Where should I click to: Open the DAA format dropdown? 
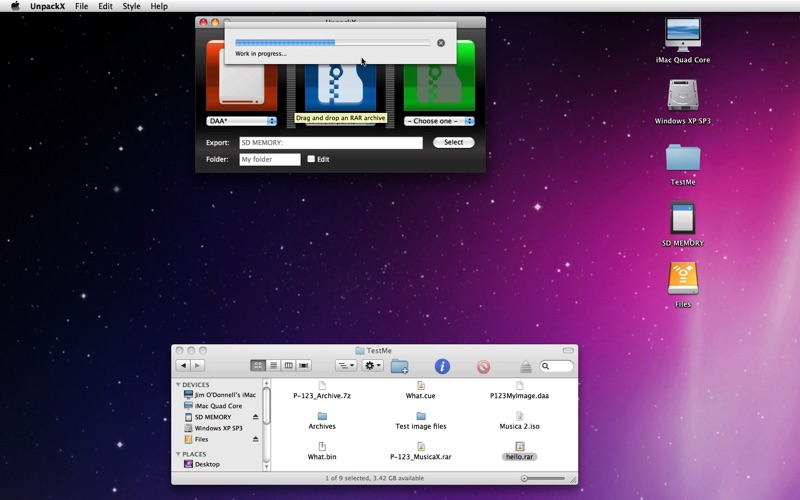[241, 121]
